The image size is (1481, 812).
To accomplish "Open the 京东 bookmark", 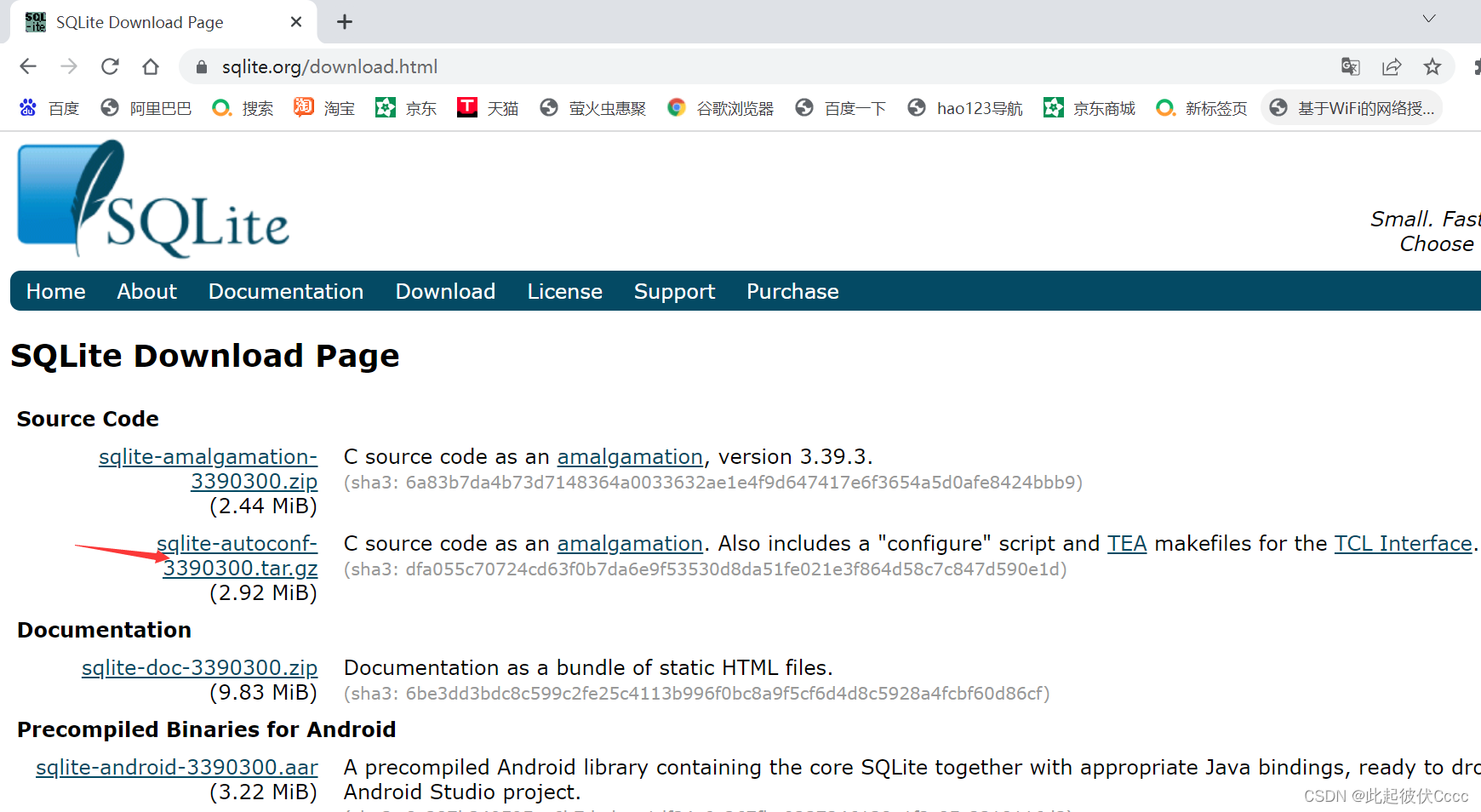I will click(406, 108).
